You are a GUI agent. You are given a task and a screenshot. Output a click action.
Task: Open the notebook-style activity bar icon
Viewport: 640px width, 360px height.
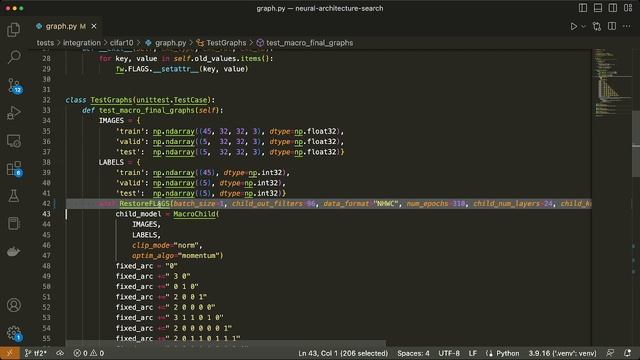coord(13,224)
